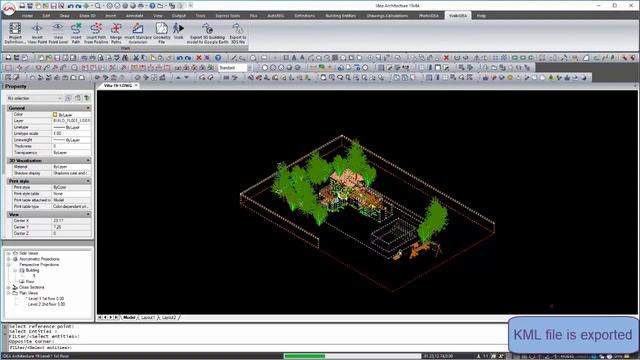
Task: Open the Help ribbon tab
Action: pyautogui.click(x=481, y=16)
